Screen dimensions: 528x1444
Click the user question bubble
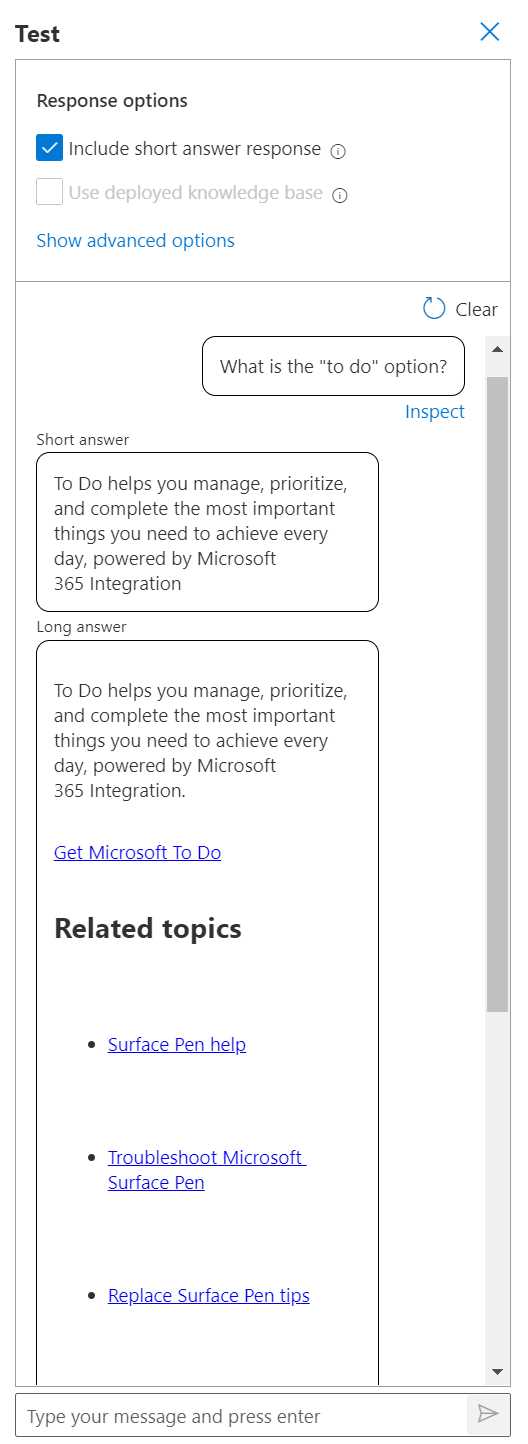click(334, 366)
